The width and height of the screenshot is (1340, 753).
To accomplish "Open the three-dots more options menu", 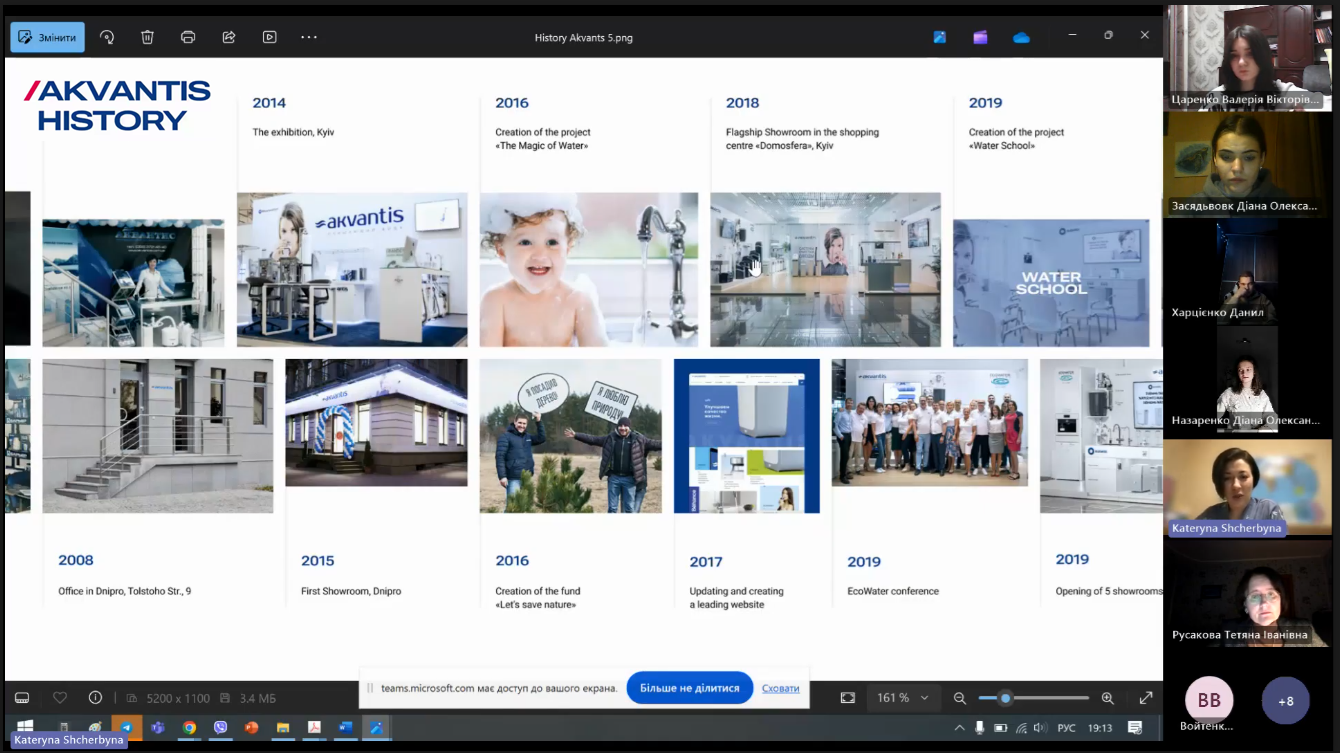I will 309,37.
